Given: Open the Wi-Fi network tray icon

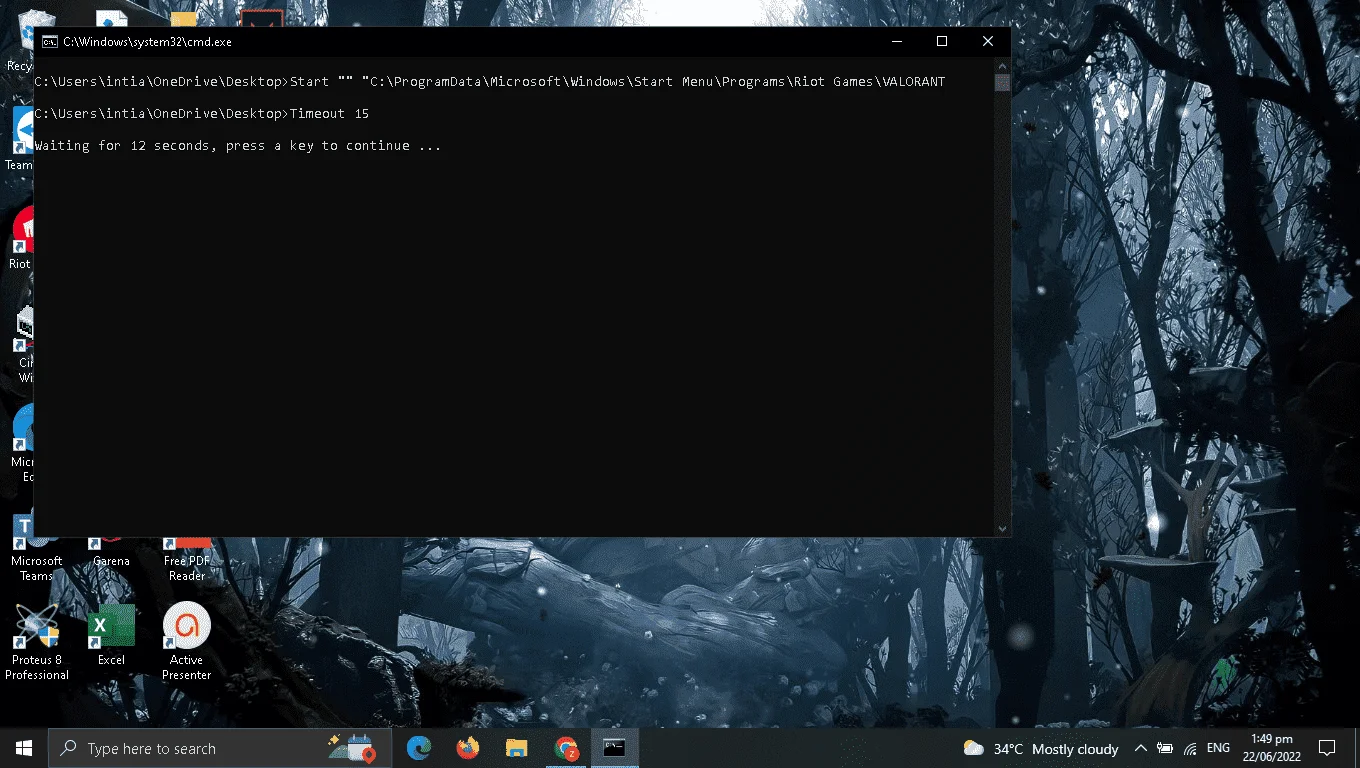Looking at the screenshot, I should click(1190, 748).
